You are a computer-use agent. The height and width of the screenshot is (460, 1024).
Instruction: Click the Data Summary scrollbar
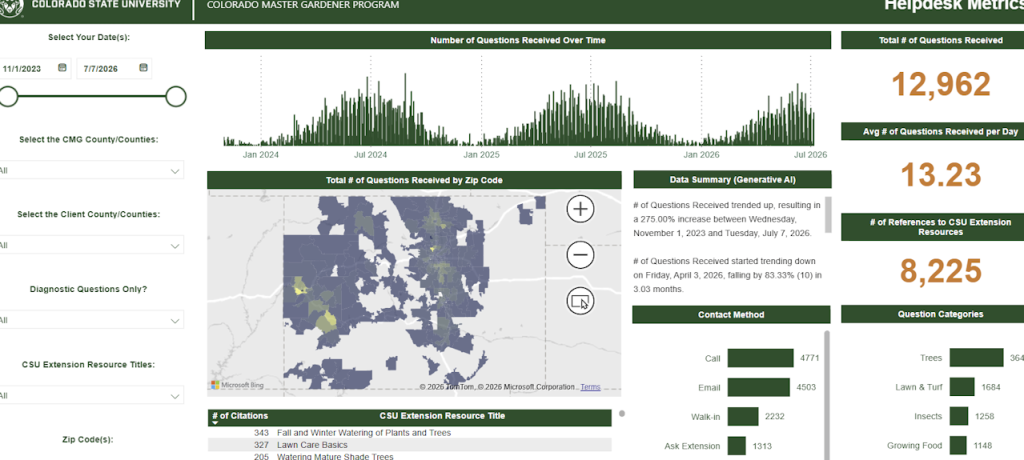point(829,215)
